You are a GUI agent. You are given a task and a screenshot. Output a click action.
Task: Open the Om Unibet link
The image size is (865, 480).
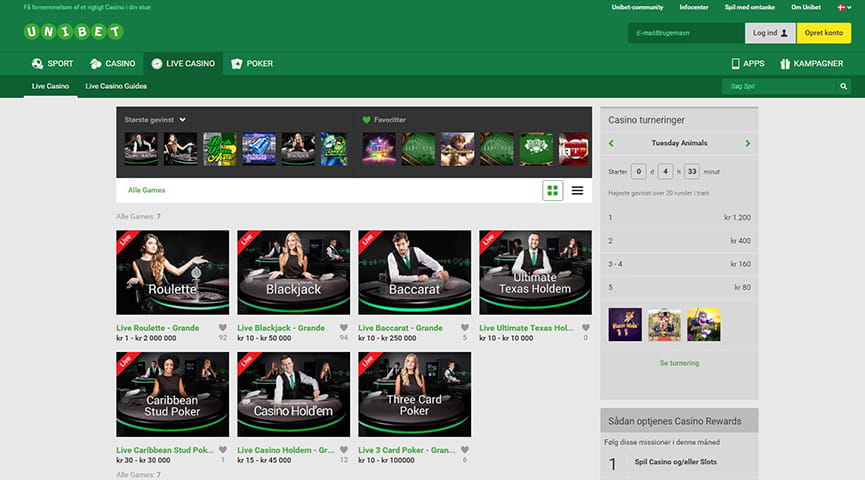click(x=805, y=7)
